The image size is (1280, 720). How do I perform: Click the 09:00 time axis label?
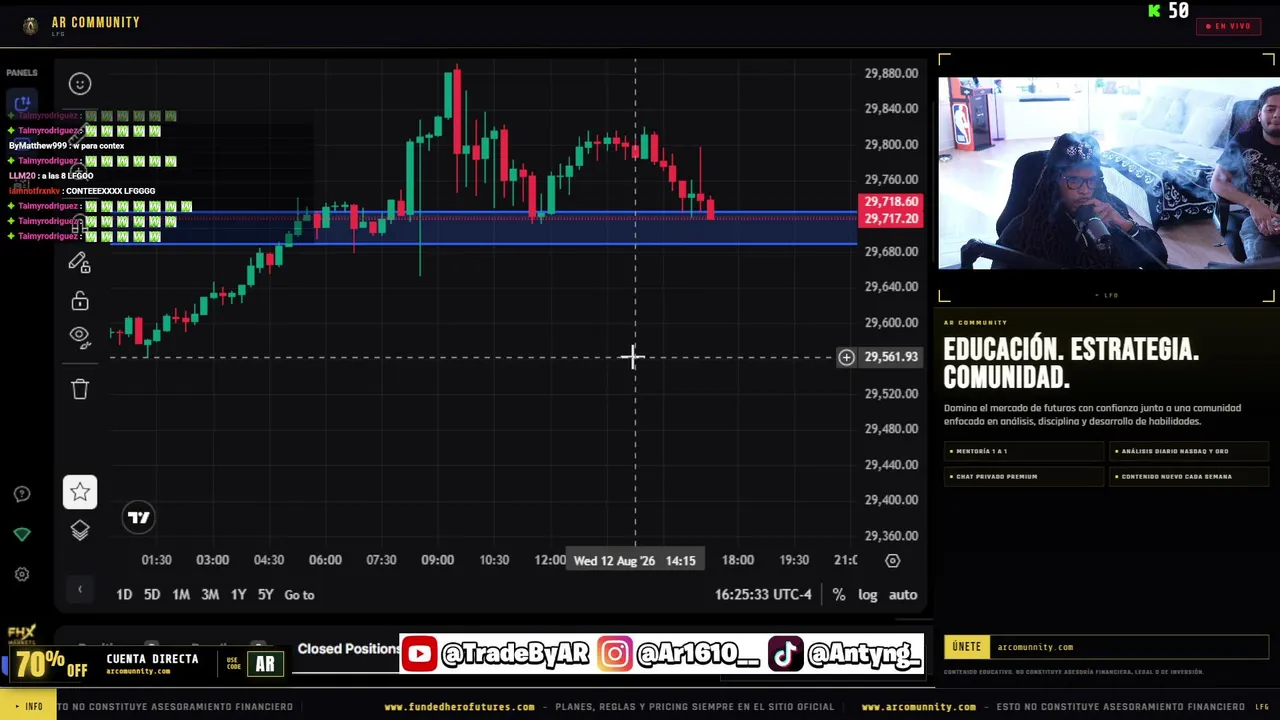437,560
